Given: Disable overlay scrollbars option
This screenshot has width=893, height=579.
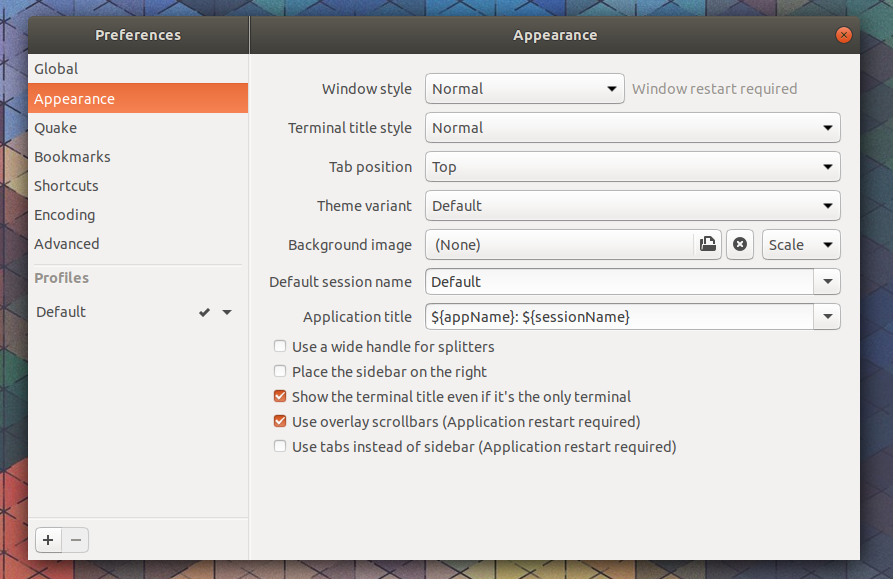Looking at the screenshot, I should click(x=280, y=421).
